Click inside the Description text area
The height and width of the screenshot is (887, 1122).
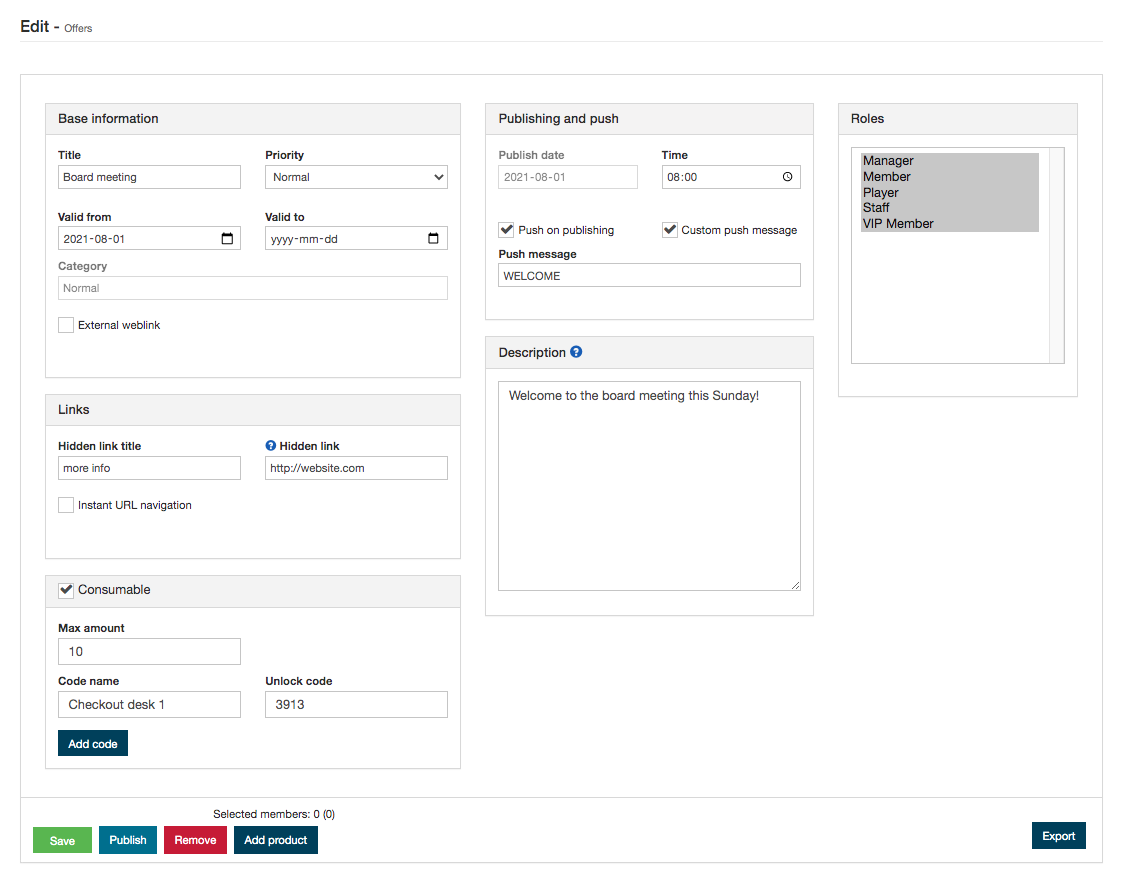click(650, 486)
